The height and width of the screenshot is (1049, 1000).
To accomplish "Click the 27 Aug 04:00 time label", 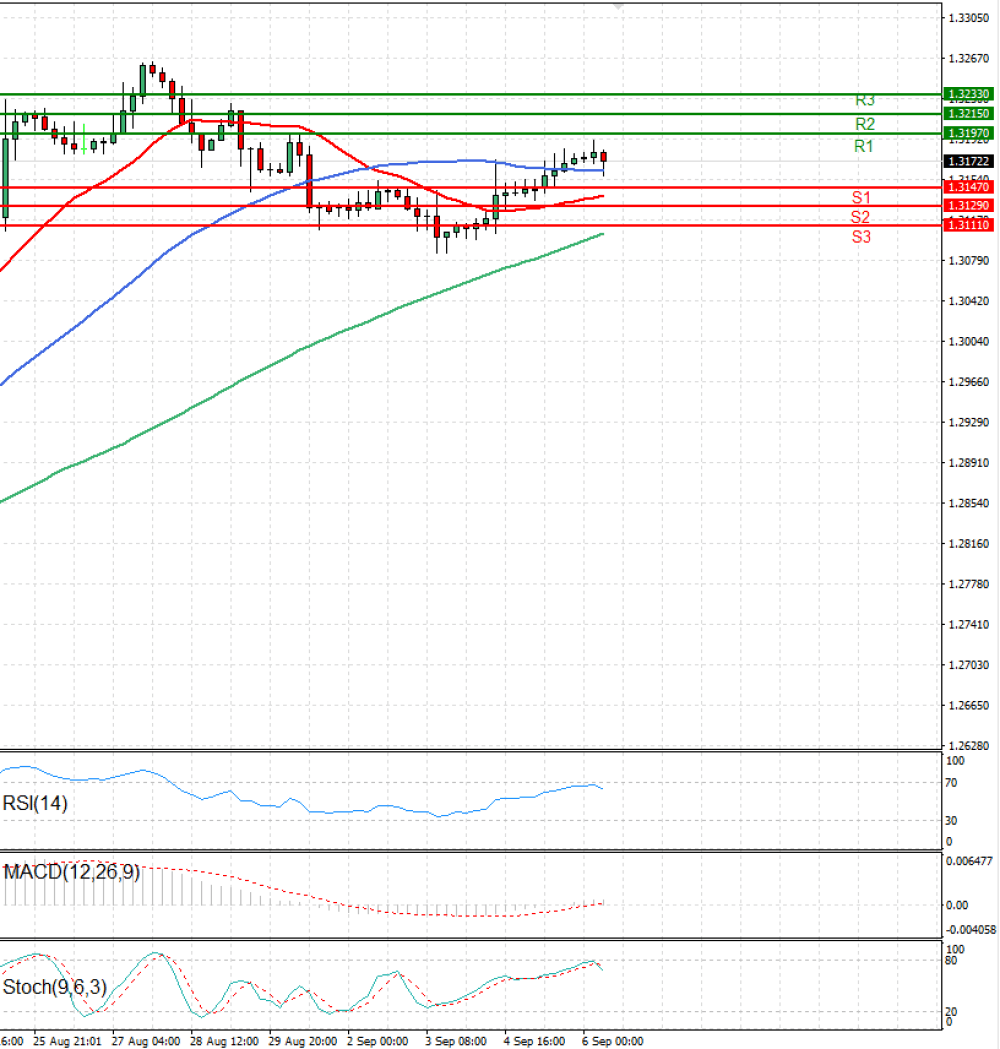I will click(x=146, y=1042).
